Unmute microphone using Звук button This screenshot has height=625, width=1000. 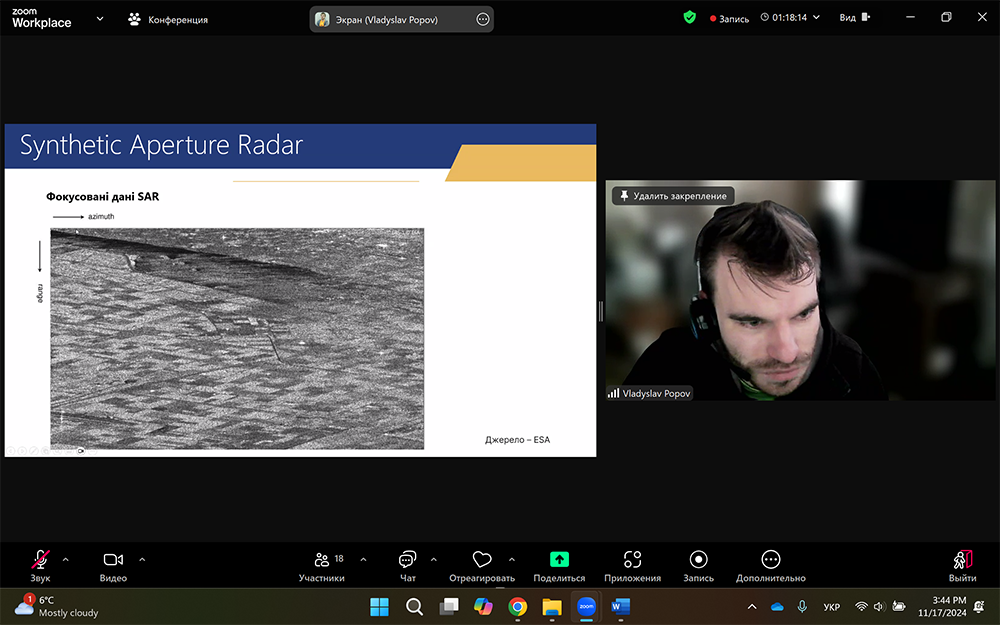click(40, 560)
